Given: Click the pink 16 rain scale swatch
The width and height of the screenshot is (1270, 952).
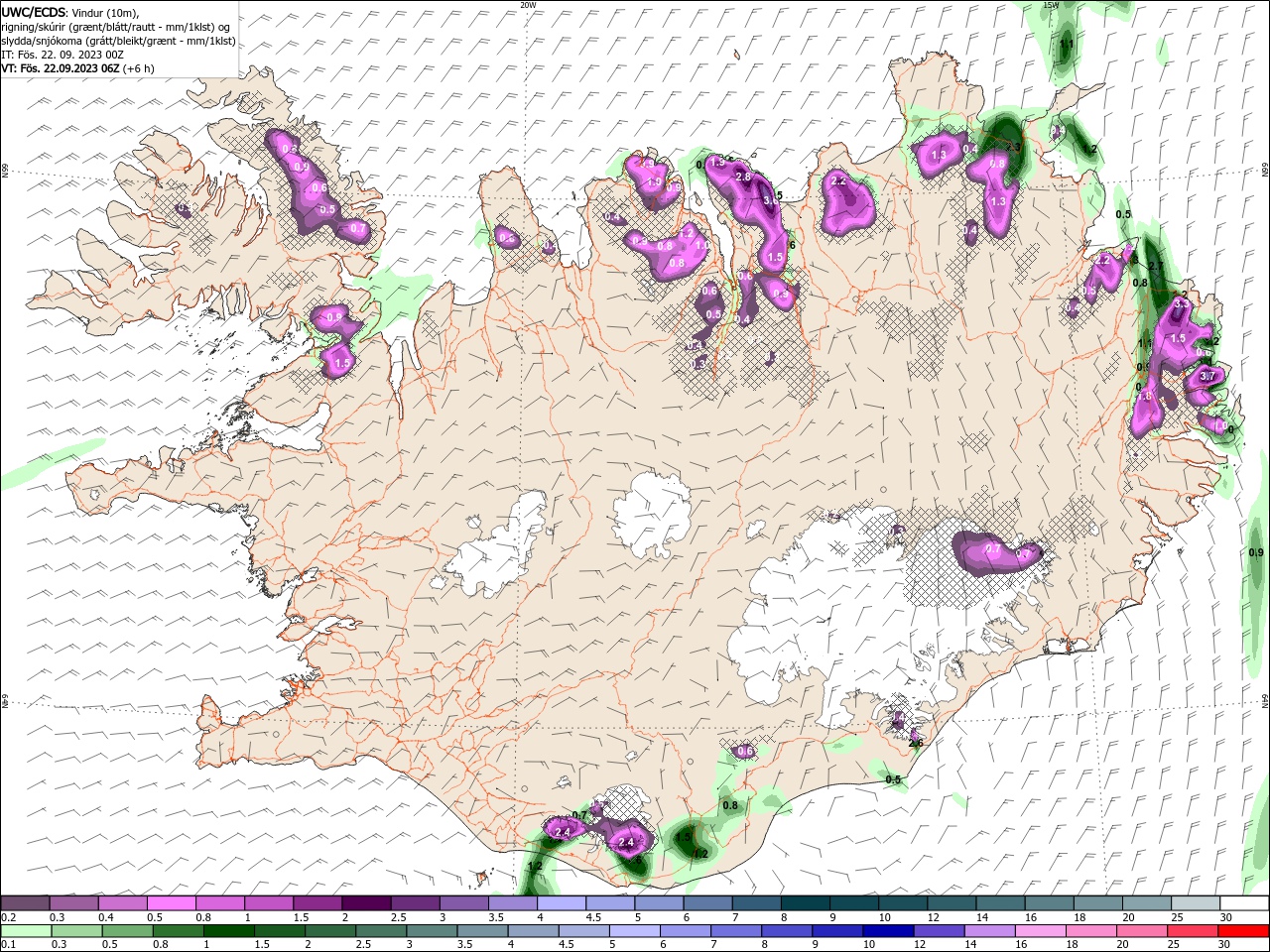Looking at the screenshot, I should coord(1041,931).
